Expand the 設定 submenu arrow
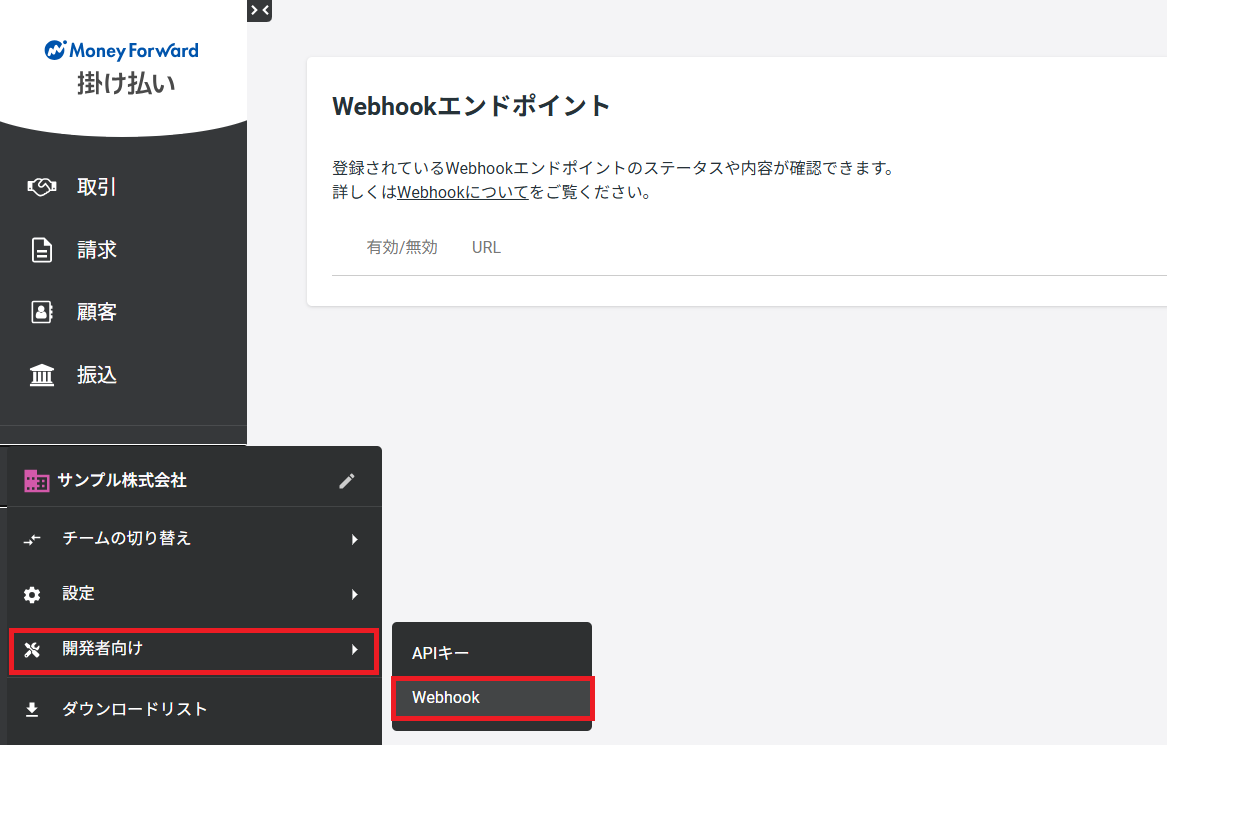1234x816 pixels. tap(354, 594)
